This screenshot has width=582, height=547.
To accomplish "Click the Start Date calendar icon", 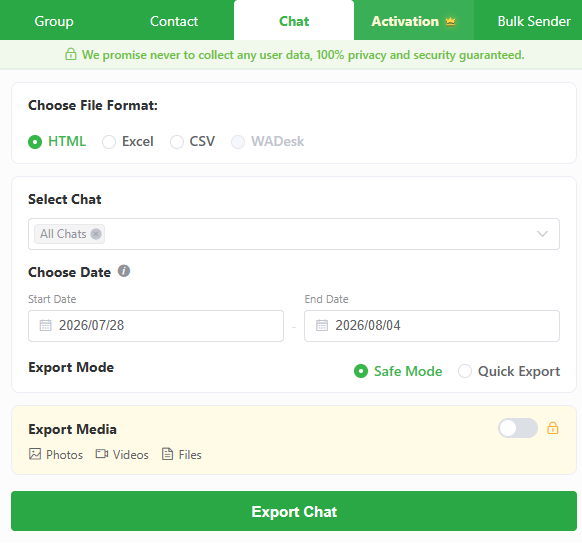I will tap(46, 325).
